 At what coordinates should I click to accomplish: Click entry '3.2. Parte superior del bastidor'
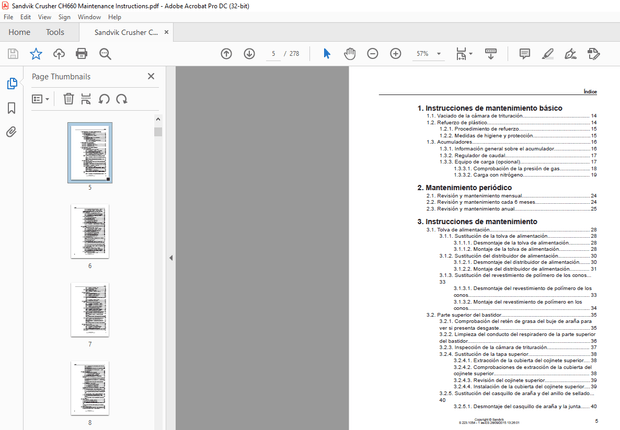[x=464, y=315]
